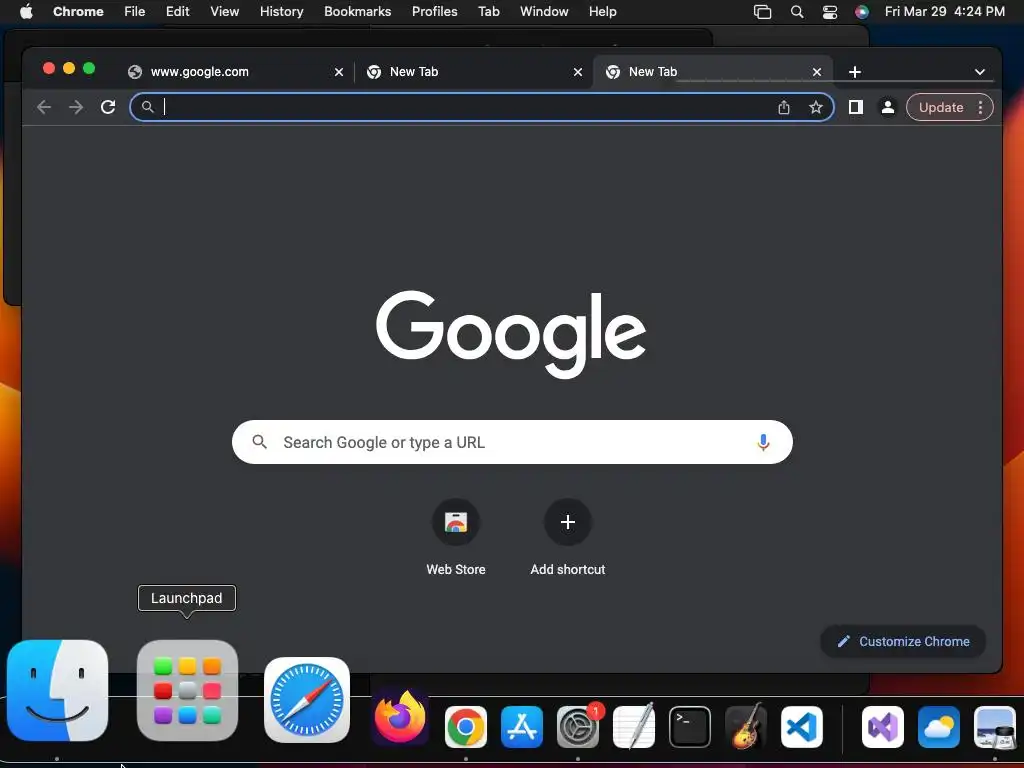Image resolution: width=1024 pixels, height=768 pixels.
Task: Click the date and time clock
Action: pos(944,12)
